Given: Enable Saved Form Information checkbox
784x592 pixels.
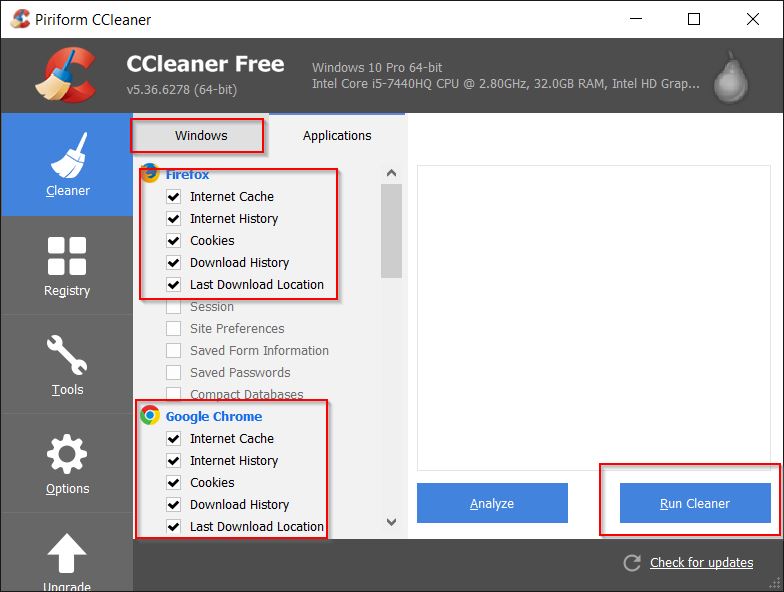Looking at the screenshot, I should tap(174, 350).
